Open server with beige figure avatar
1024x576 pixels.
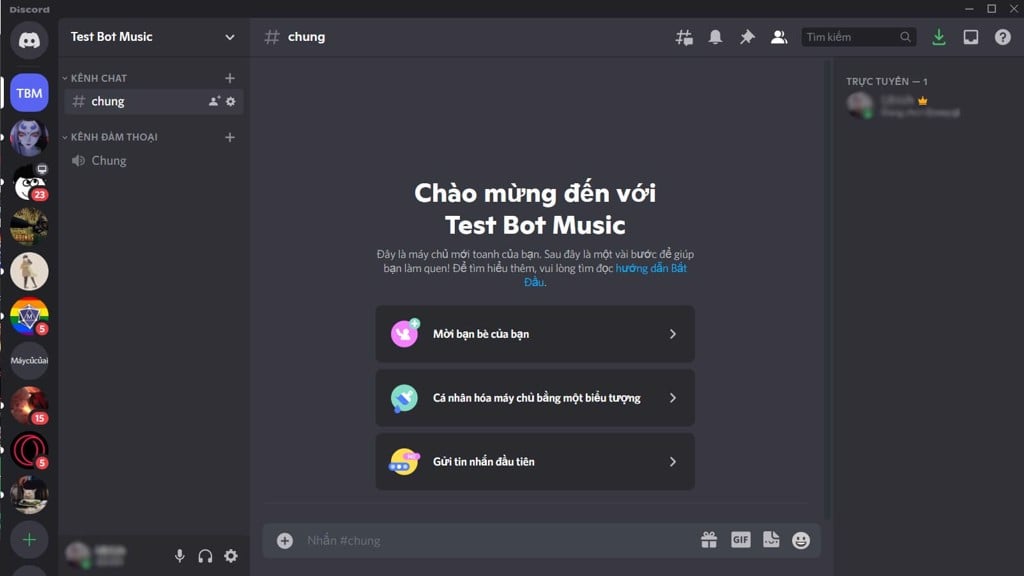pyautogui.click(x=29, y=271)
